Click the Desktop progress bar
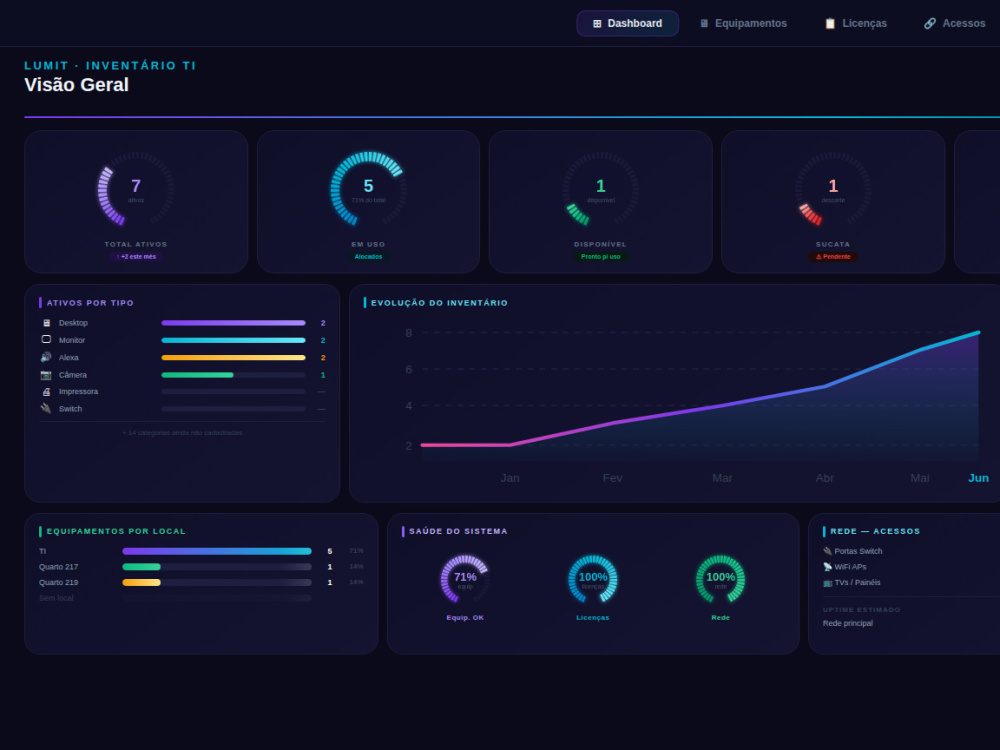The height and width of the screenshot is (750, 1000). [x=233, y=323]
